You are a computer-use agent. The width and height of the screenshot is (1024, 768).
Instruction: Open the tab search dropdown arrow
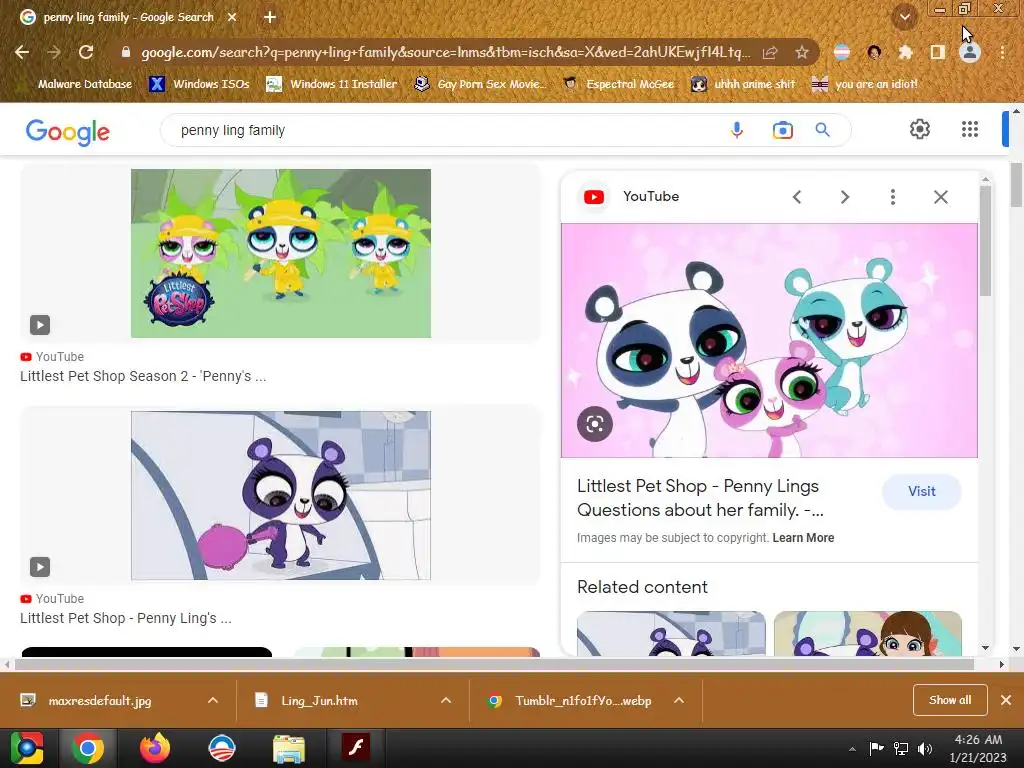(x=904, y=17)
